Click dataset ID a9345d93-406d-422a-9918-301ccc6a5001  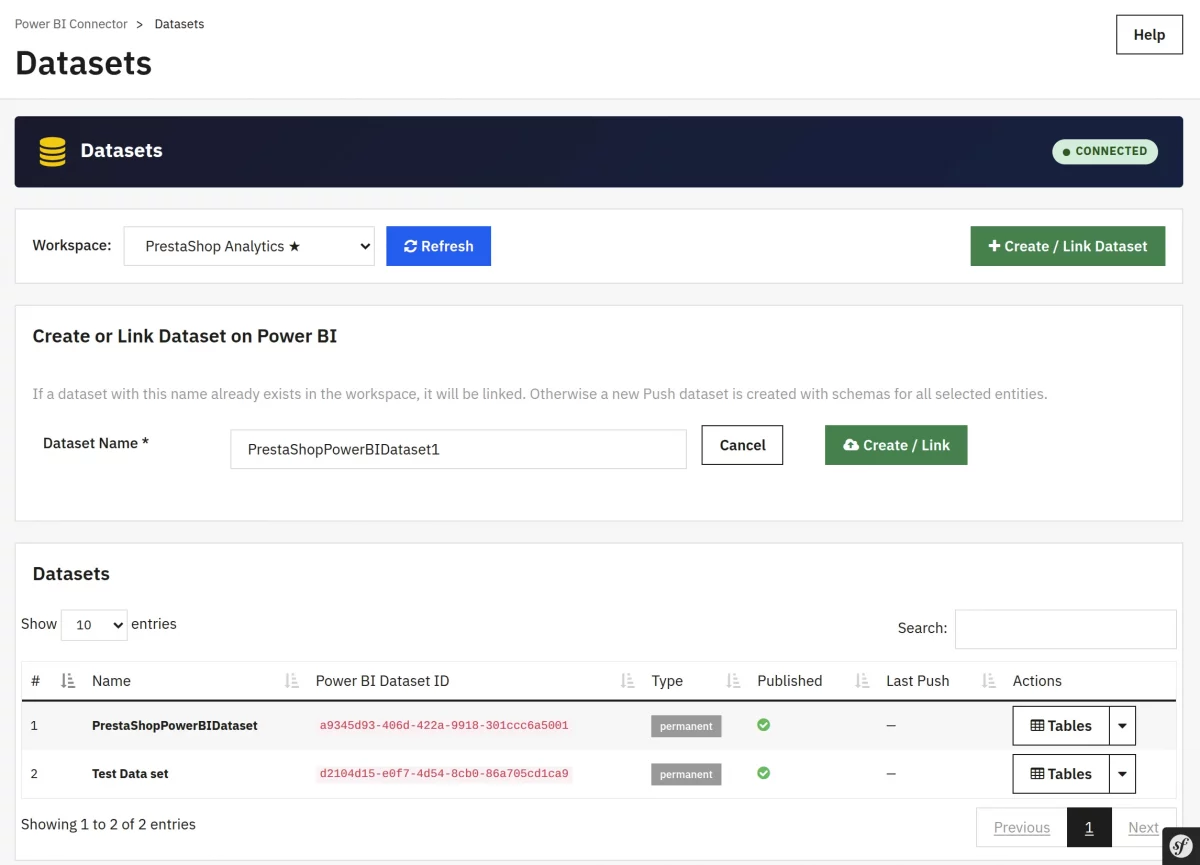[444, 725]
